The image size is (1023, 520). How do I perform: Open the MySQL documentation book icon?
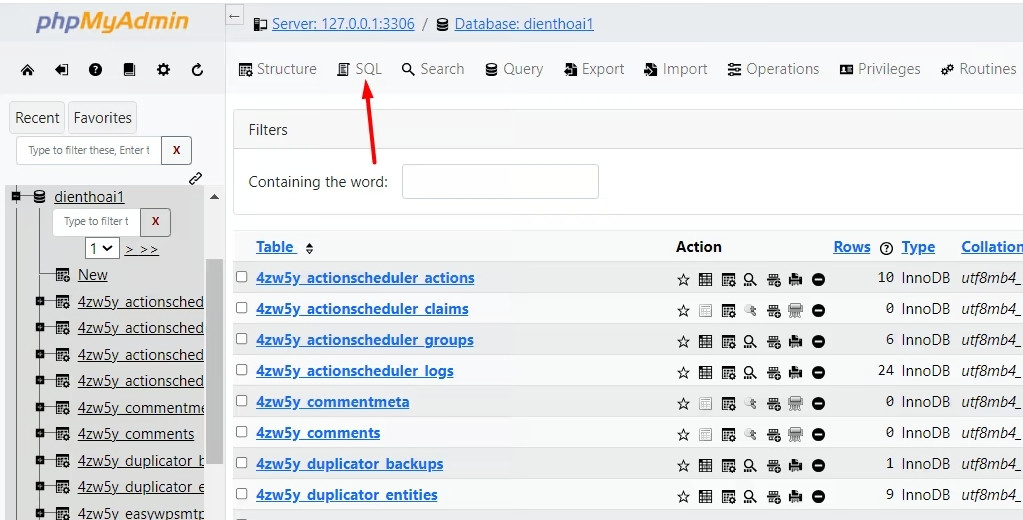click(129, 70)
